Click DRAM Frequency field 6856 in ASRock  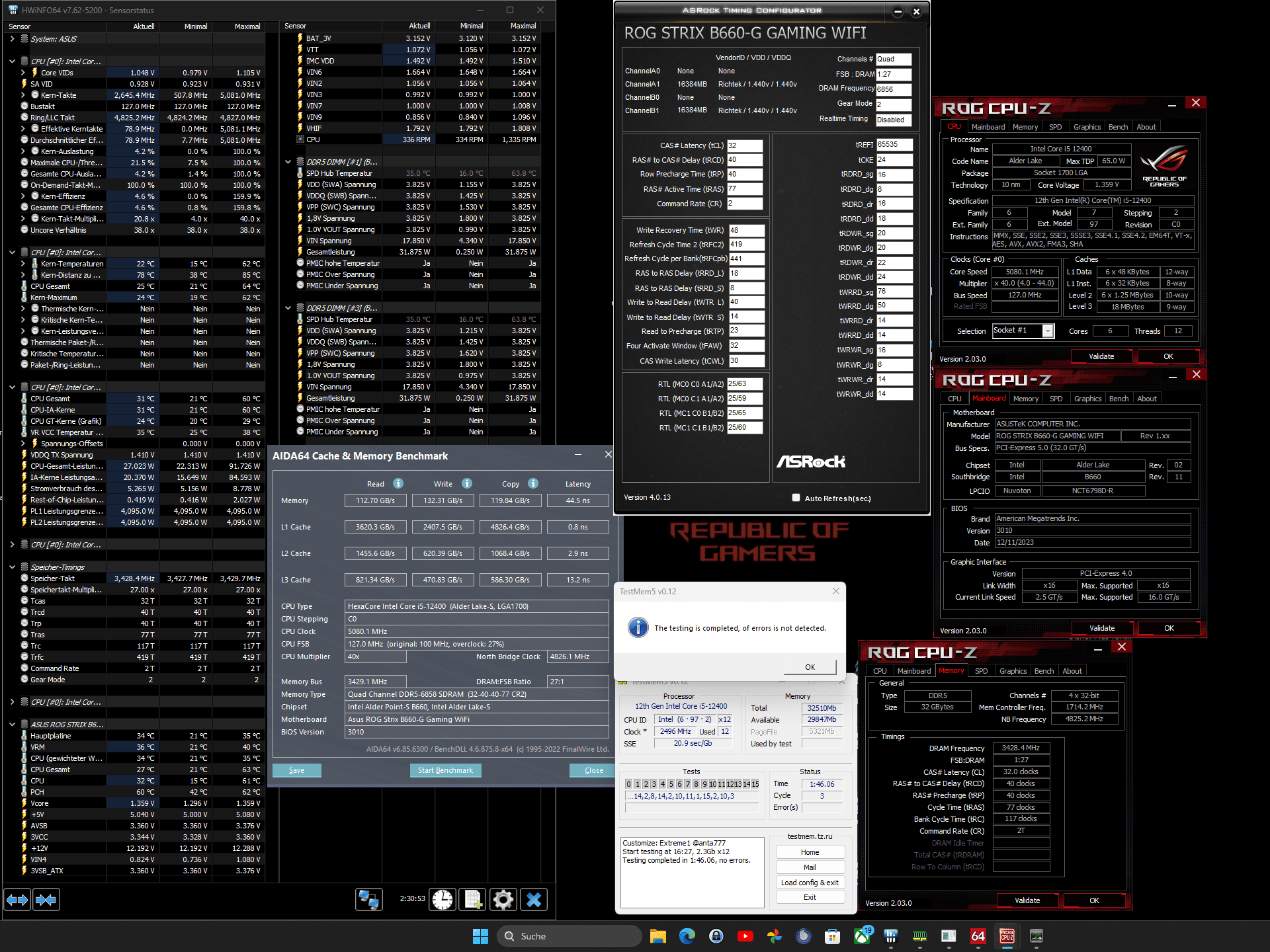point(894,89)
